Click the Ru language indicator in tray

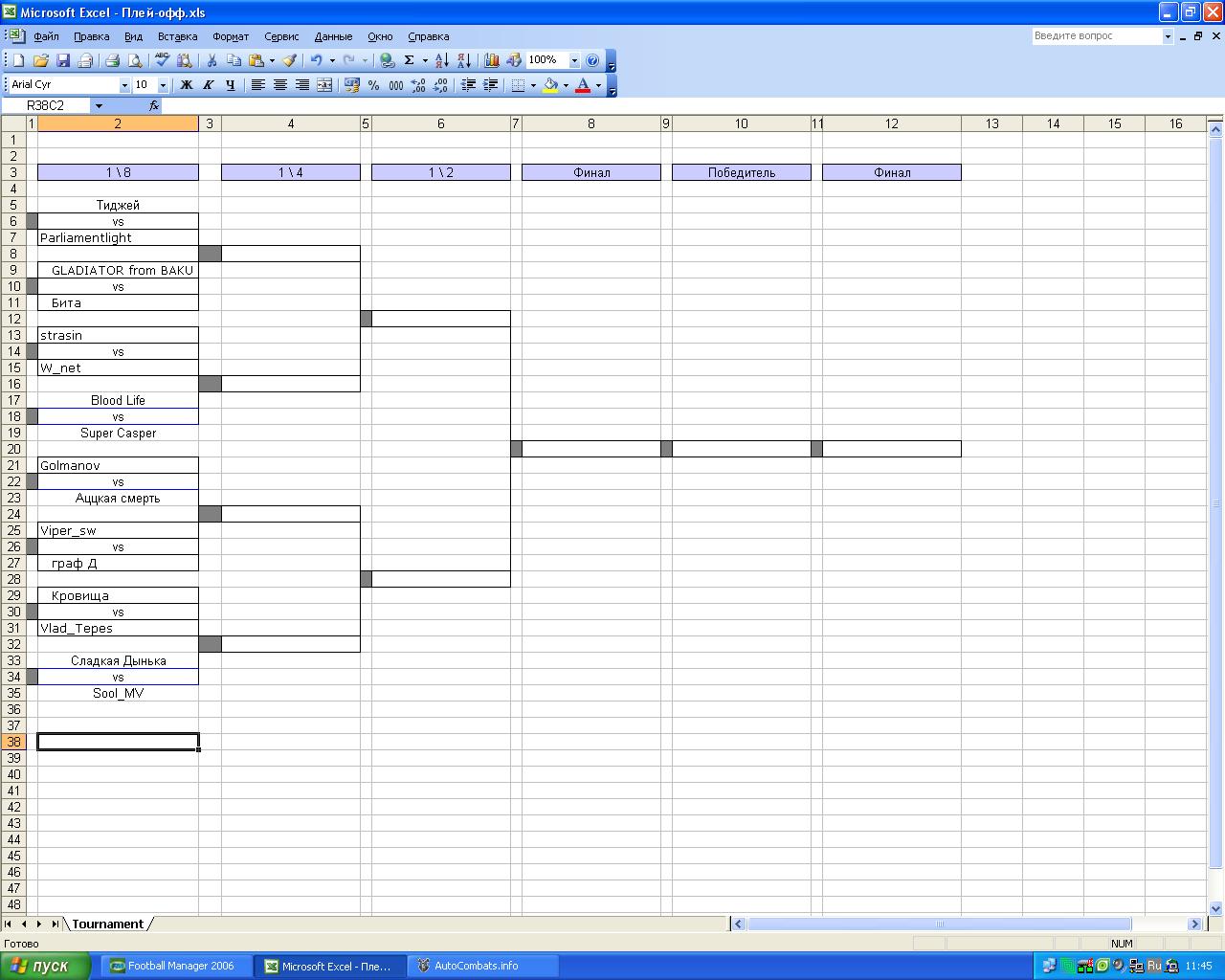pyautogui.click(x=1154, y=967)
